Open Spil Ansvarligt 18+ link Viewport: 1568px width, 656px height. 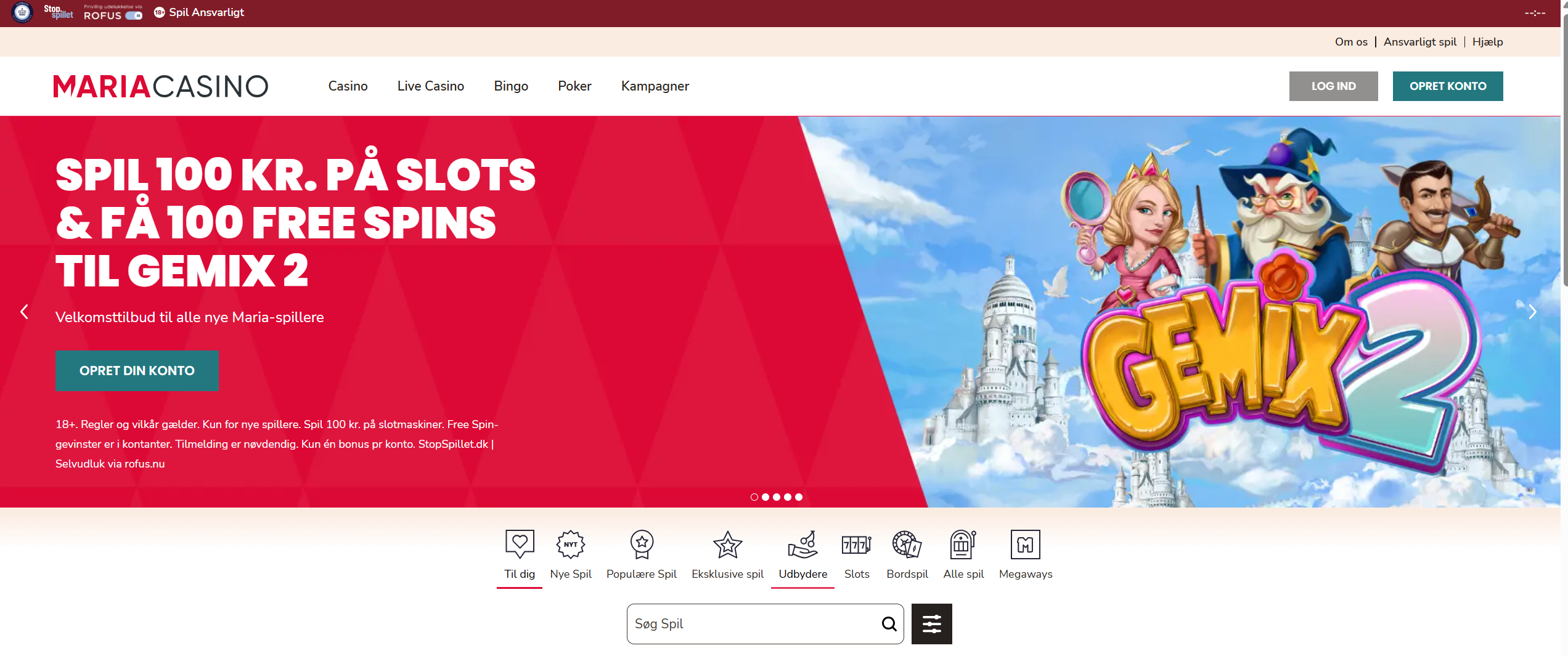[199, 12]
